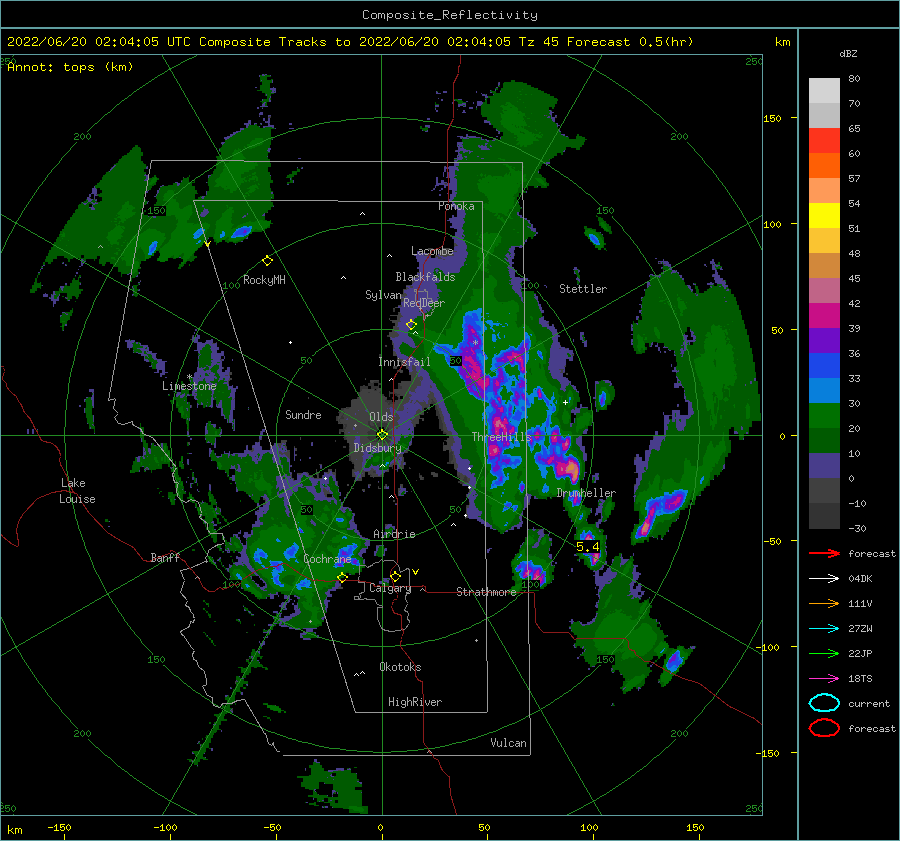Select the Sylvan label
Image resolution: width=900 pixels, height=841 pixels.
click(x=383, y=295)
